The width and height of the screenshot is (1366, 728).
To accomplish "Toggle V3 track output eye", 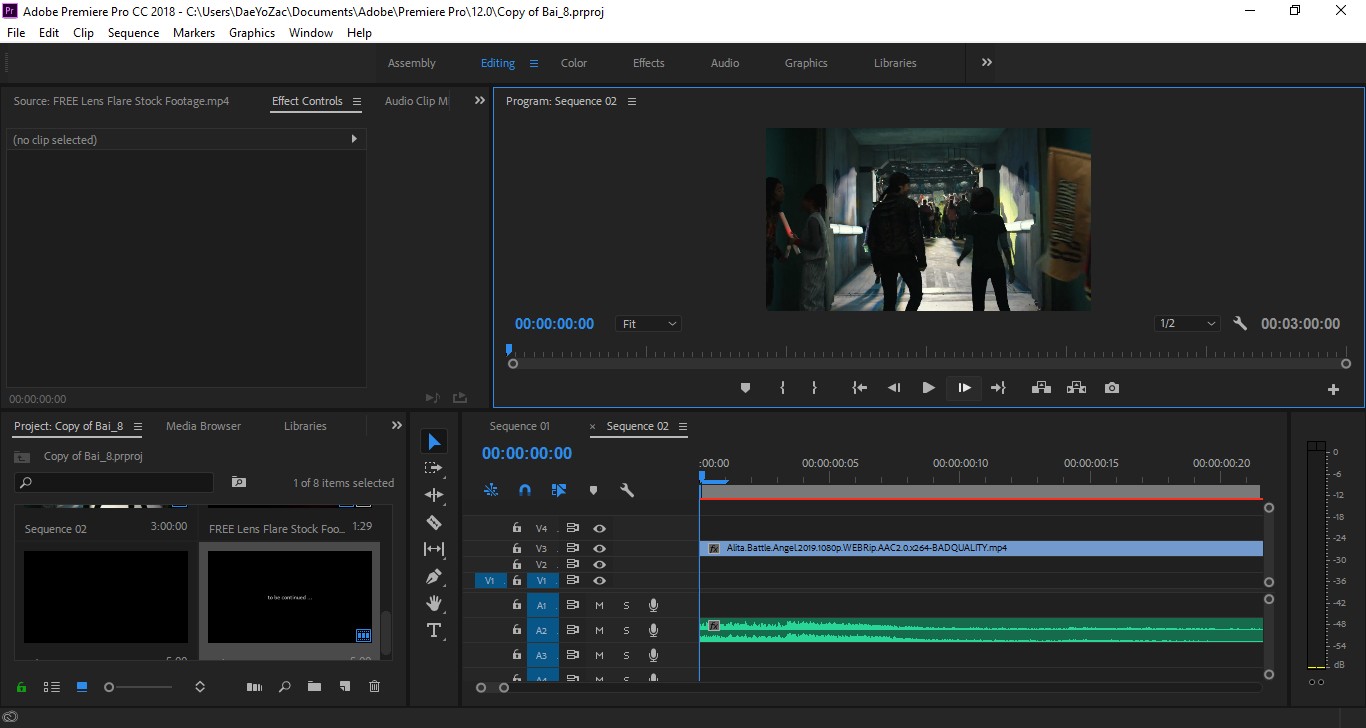I will 599,548.
